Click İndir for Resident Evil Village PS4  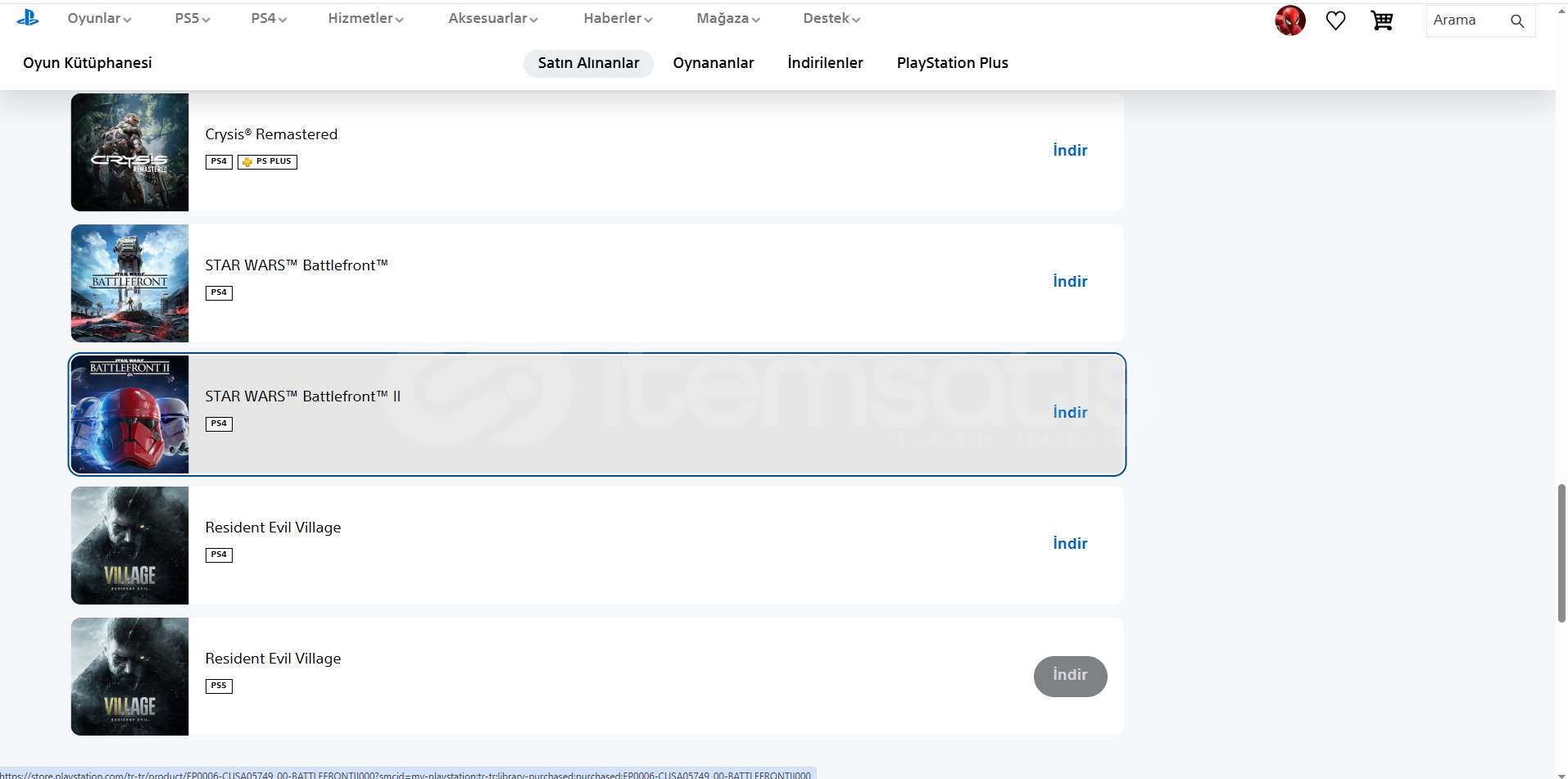pyautogui.click(x=1070, y=544)
